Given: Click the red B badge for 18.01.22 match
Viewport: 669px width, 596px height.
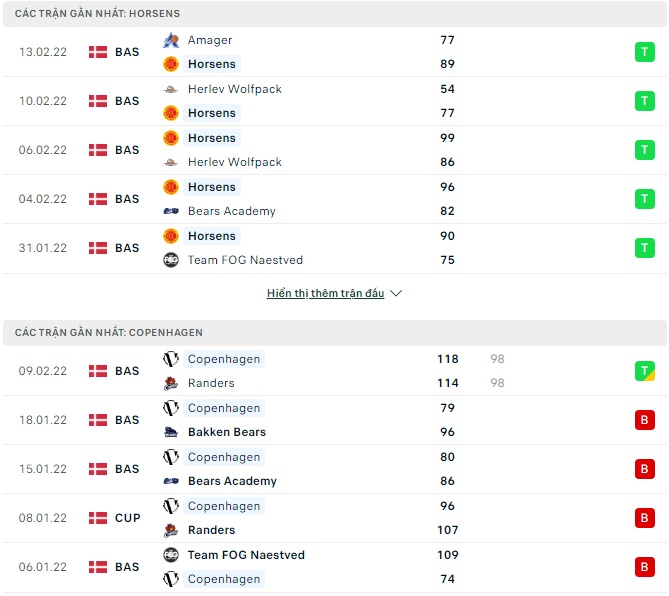Looking at the screenshot, I should (645, 420).
